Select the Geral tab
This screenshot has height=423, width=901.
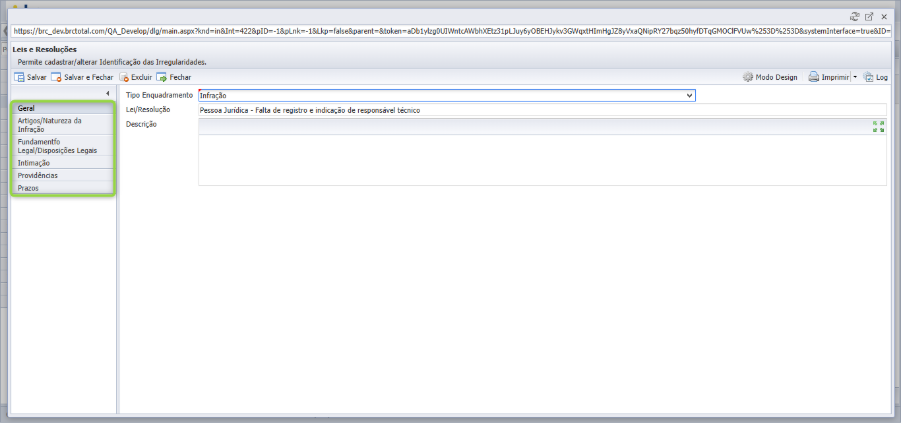tap(63, 108)
